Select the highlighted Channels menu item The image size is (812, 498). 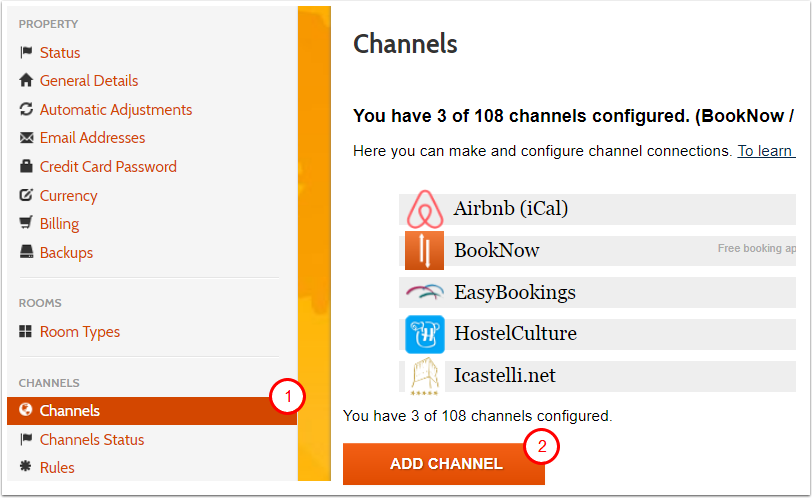tap(152, 411)
